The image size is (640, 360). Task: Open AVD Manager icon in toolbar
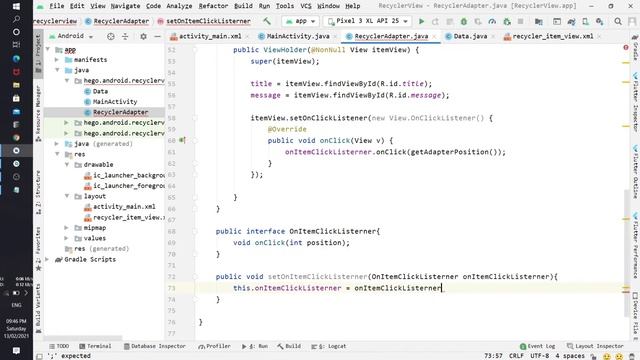click(x=585, y=21)
